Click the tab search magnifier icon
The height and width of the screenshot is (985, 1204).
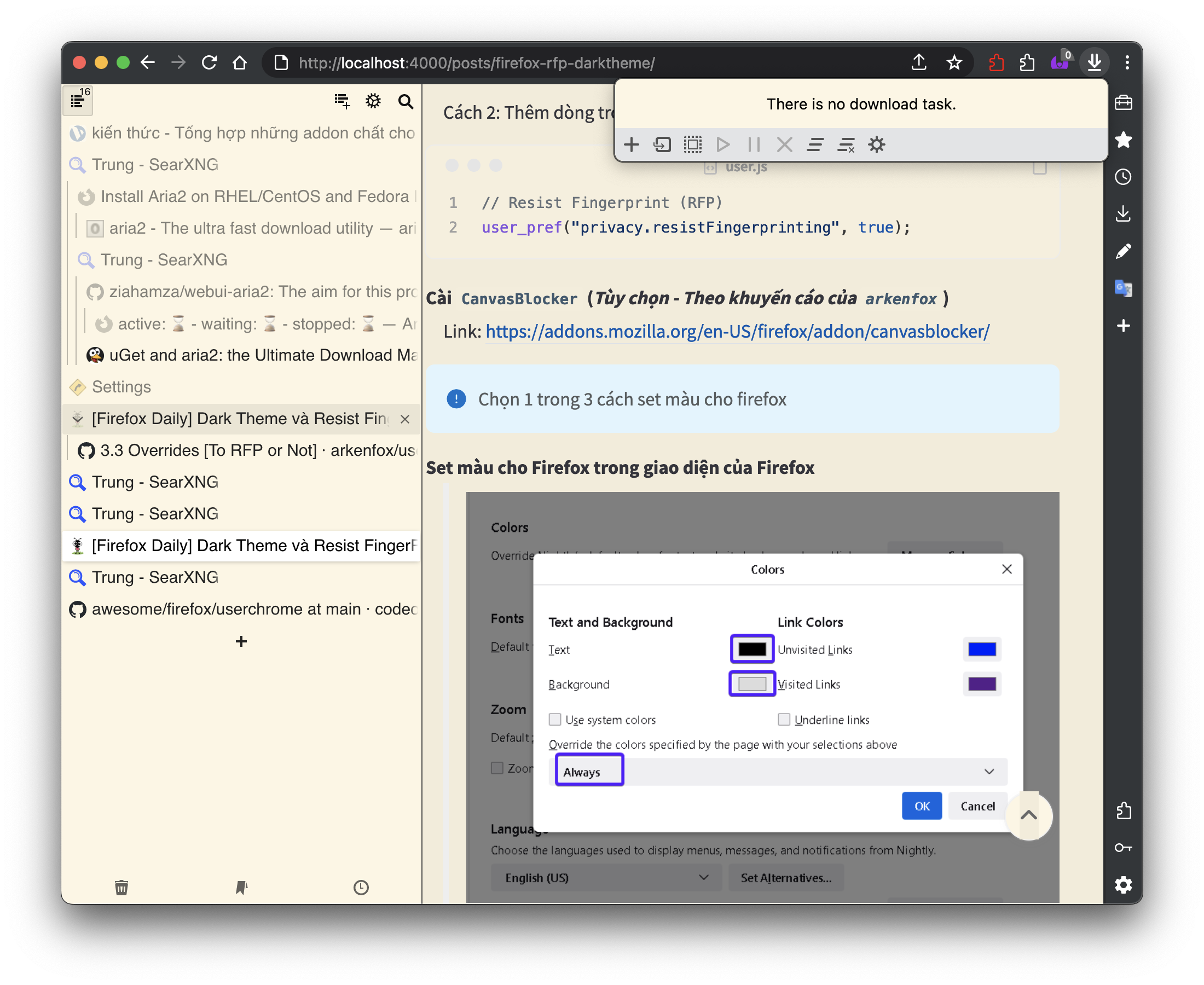[405, 102]
